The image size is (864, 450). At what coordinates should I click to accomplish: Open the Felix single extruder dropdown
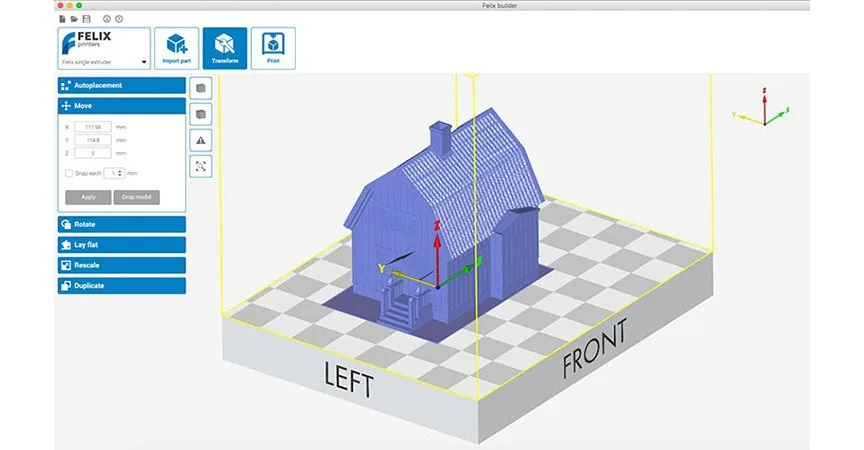104,62
